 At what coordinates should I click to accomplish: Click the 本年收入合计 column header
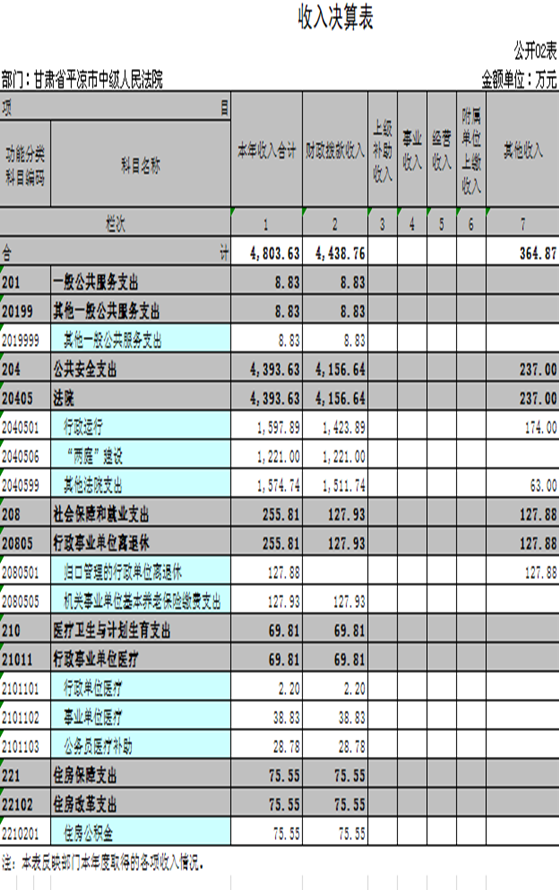(x=267, y=150)
